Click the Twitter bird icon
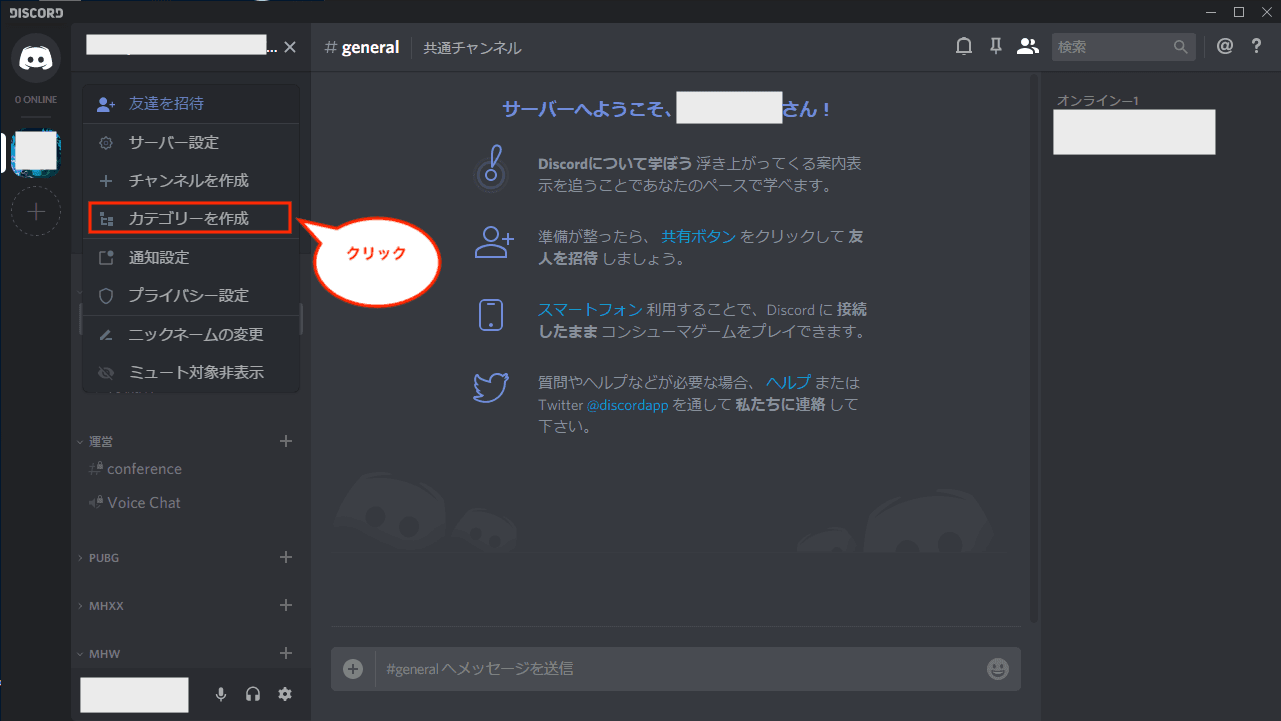The image size is (1281, 721). [x=491, y=387]
